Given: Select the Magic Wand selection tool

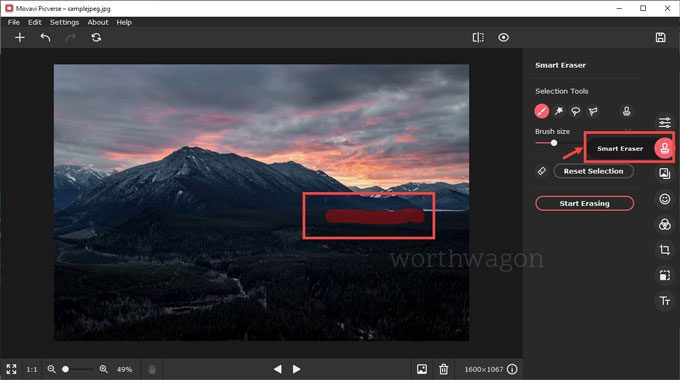Looking at the screenshot, I should click(559, 111).
